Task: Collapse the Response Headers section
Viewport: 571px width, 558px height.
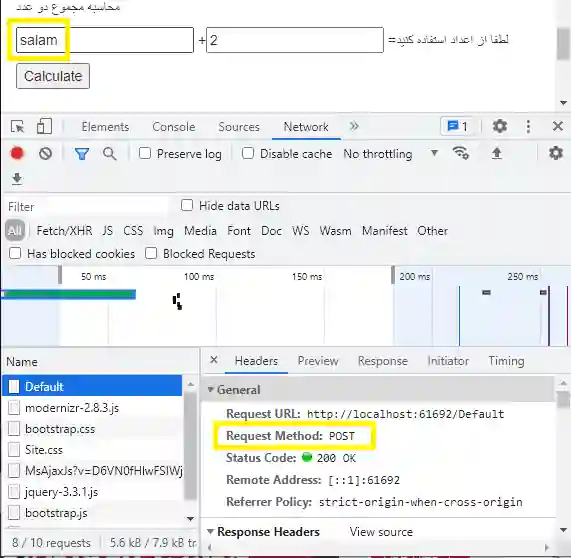Action: click(210, 532)
